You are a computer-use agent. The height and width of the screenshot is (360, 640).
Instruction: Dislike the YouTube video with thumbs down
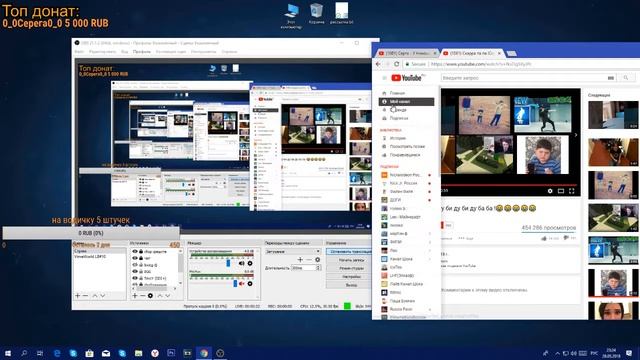[566, 238]
